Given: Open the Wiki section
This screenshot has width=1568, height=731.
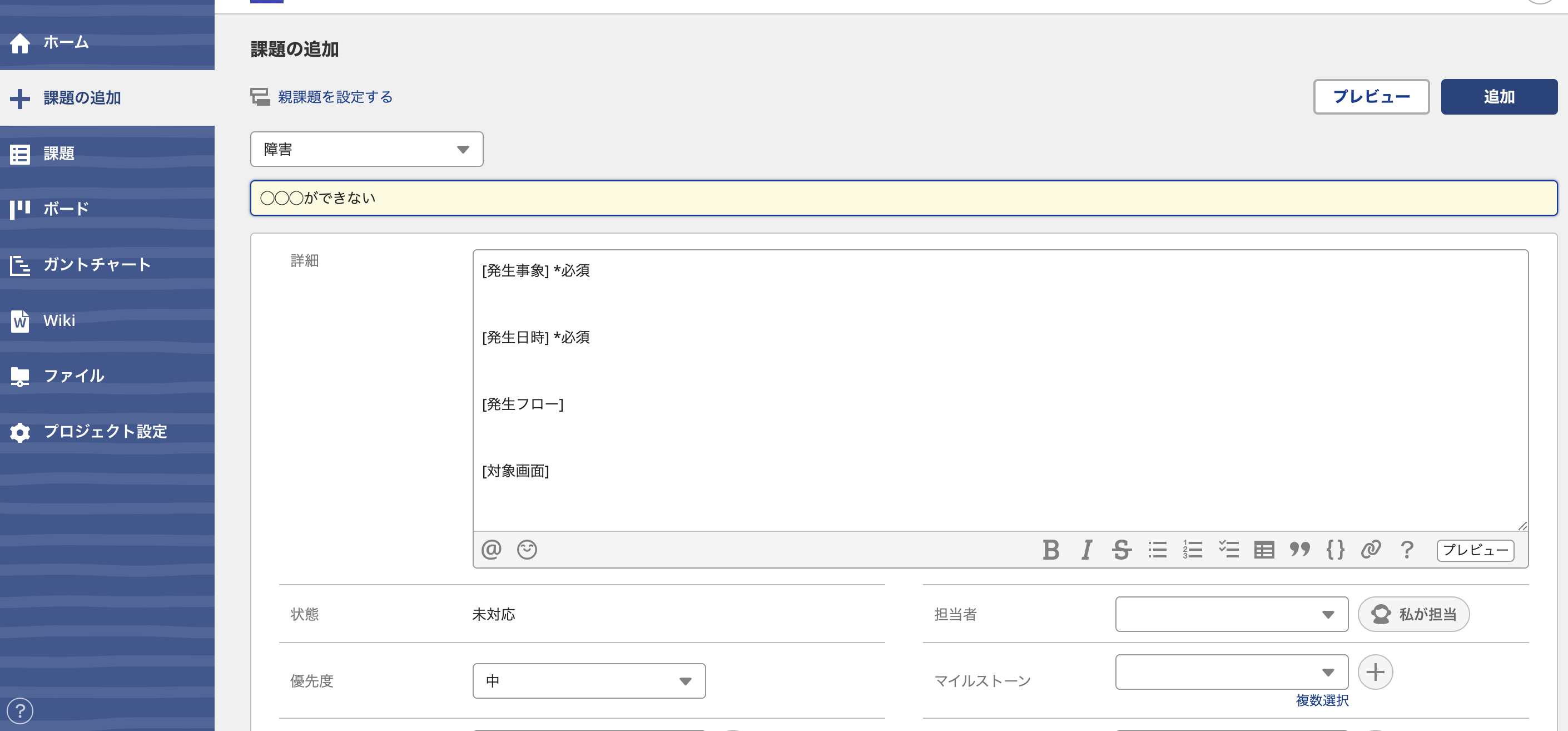Looking at the screenshot, I should [107, 320].
